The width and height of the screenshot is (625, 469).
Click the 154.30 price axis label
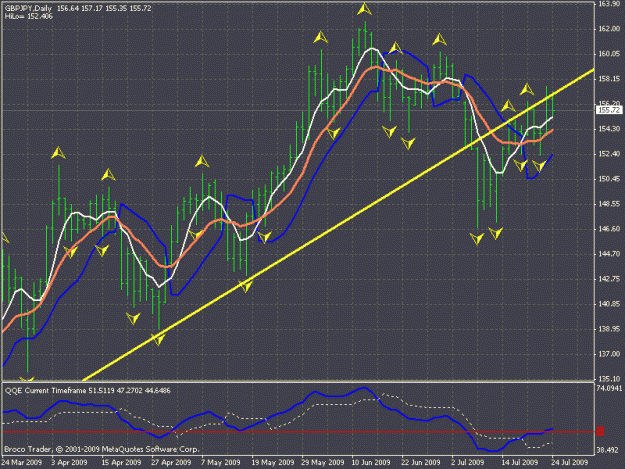(609, 129)
